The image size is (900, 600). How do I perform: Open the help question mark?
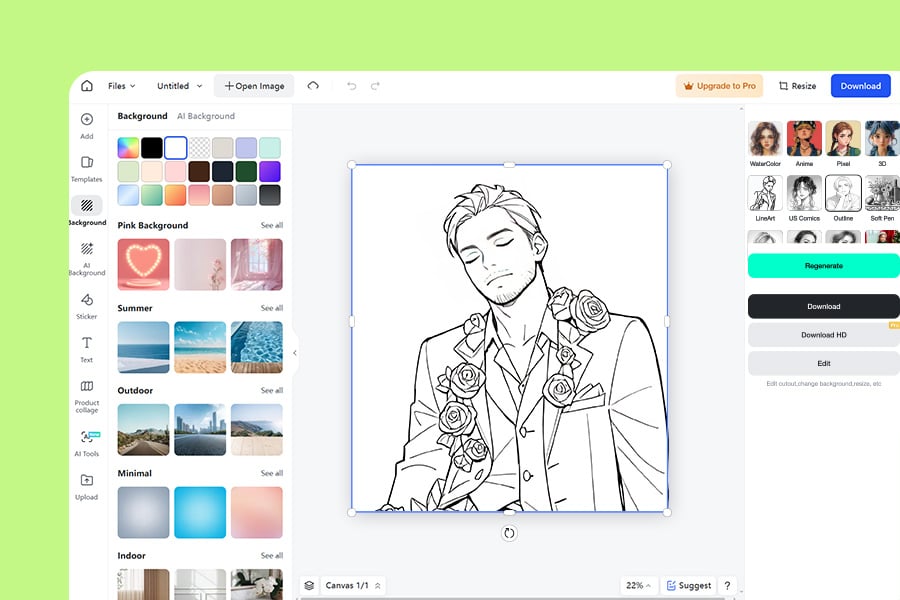pyautogui.click(x=727, y=585)
